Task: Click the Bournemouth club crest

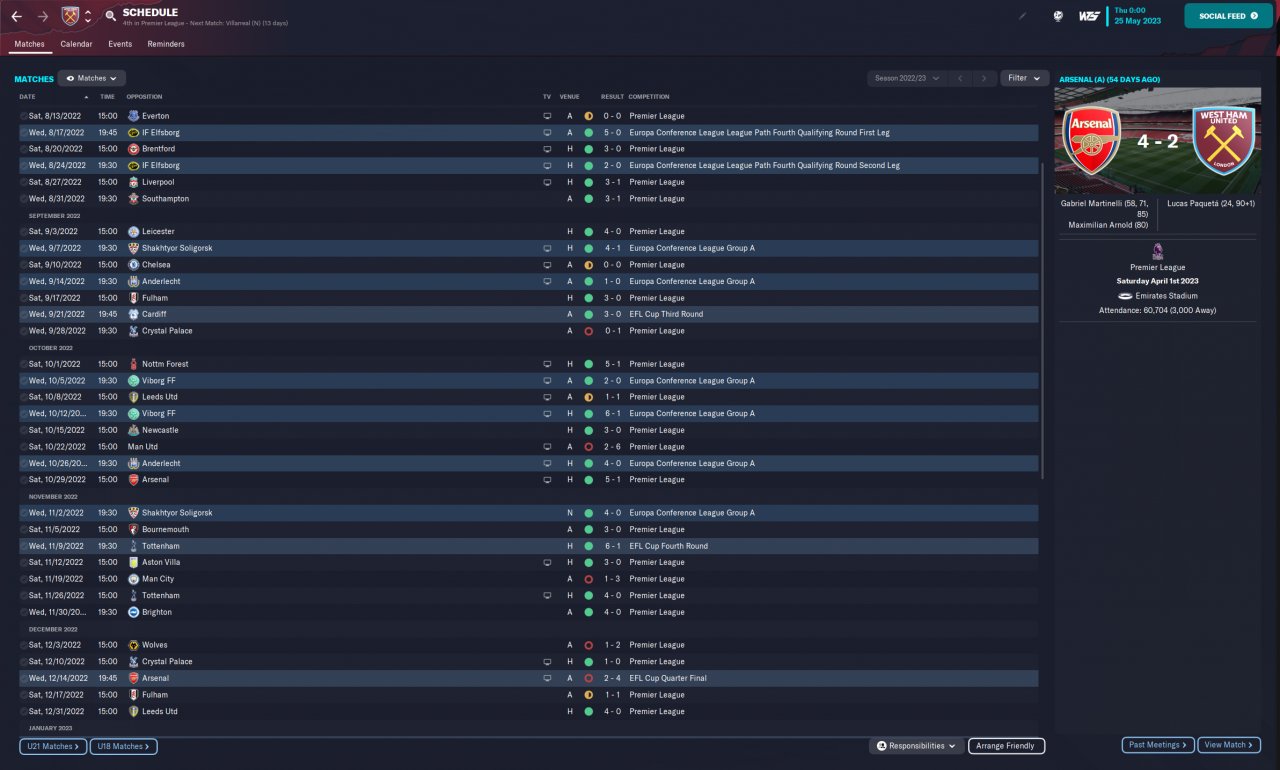Action: [133, 529]
